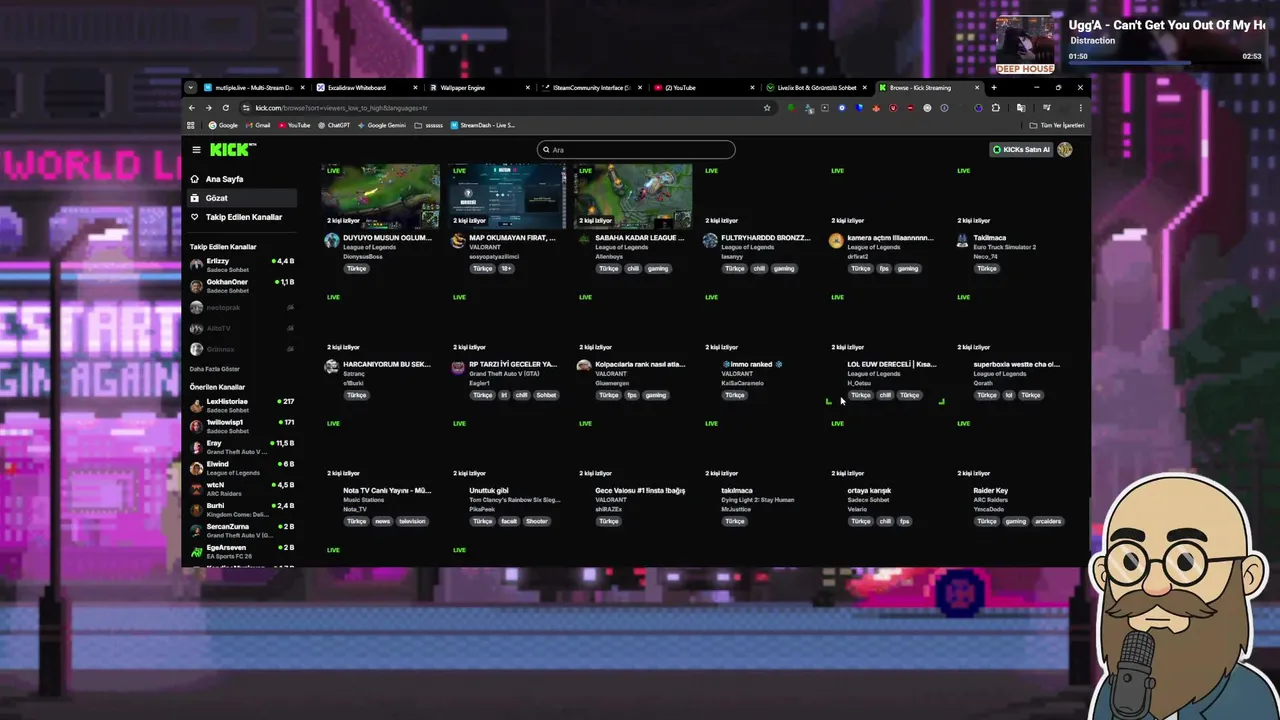This screenshot has height=720, width=1280.
Task: Click the Ara search field on Kick
Action: (636, 150)
